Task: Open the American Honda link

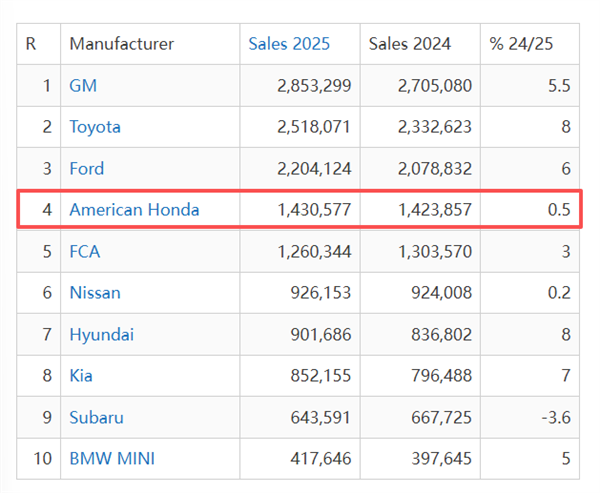Action: tap(134, 210)
